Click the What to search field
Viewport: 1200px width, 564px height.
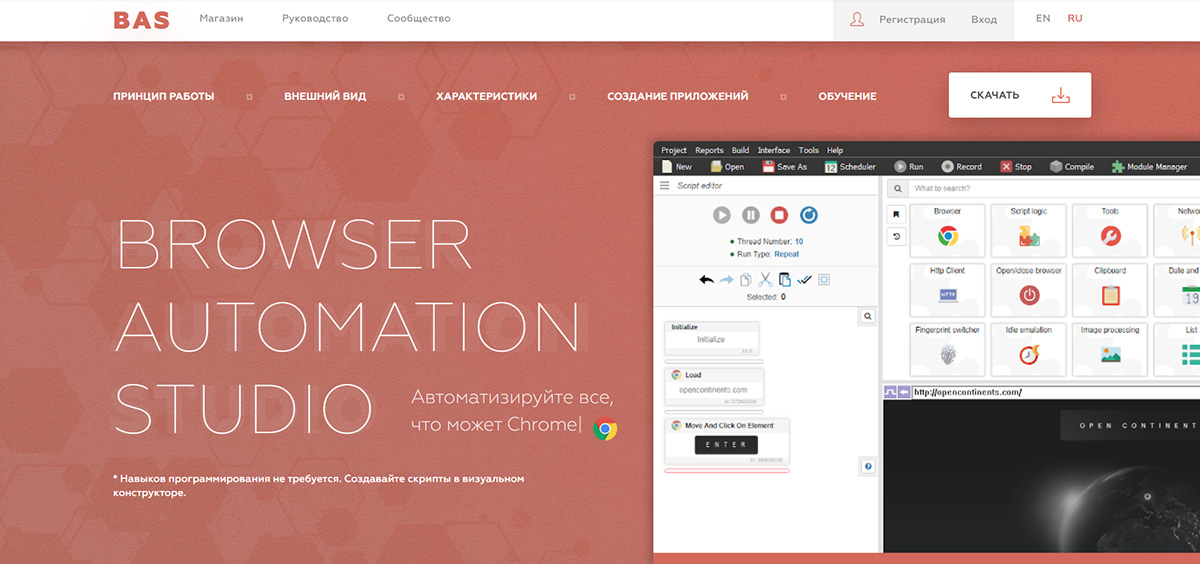pos(1054,188)
